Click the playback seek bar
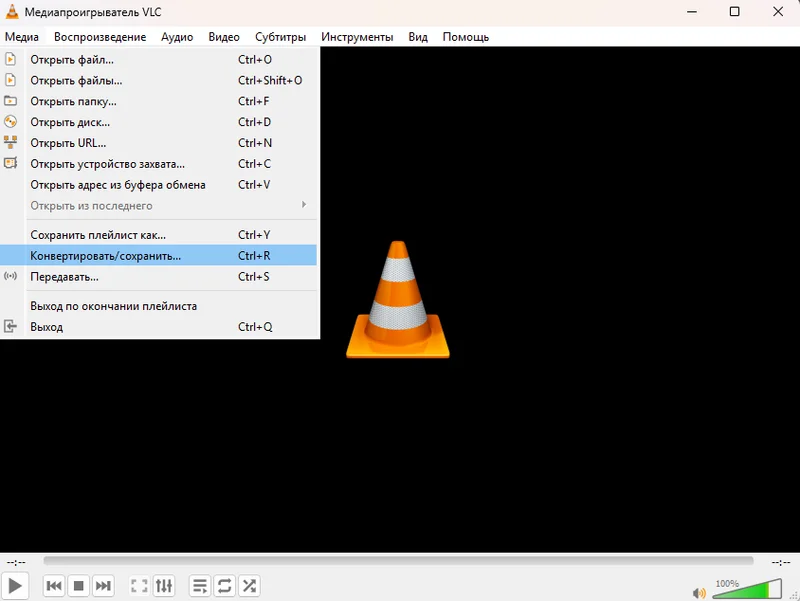 (x=398, y=561)
